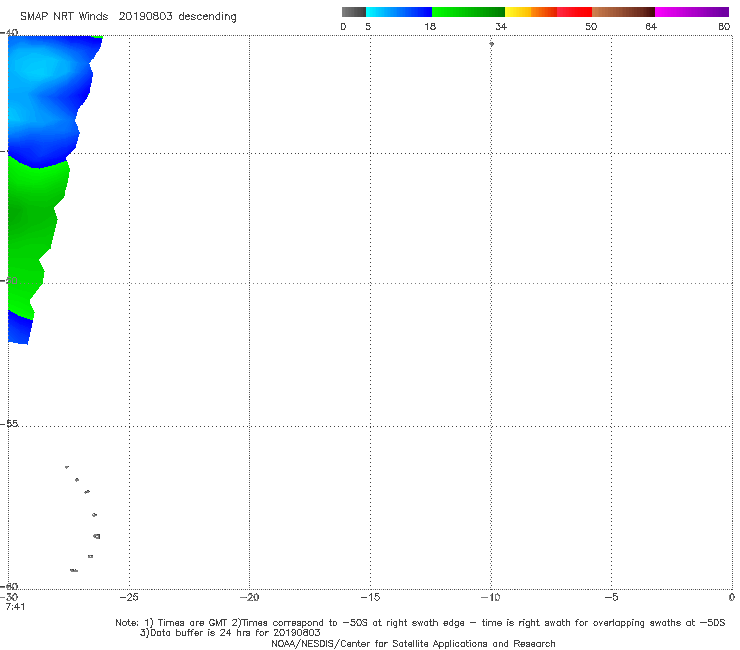Image resolution: width=740 pixels, height=650 pixels.
Task: Click the swath time label '7:41'
Action: (15, 606)
